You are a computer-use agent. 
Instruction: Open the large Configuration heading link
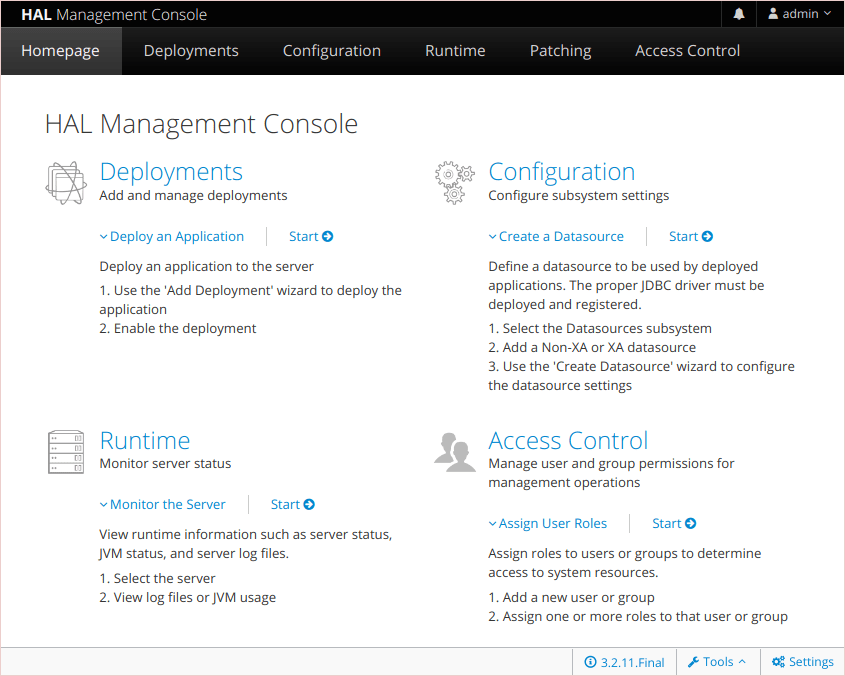(562, 172)
